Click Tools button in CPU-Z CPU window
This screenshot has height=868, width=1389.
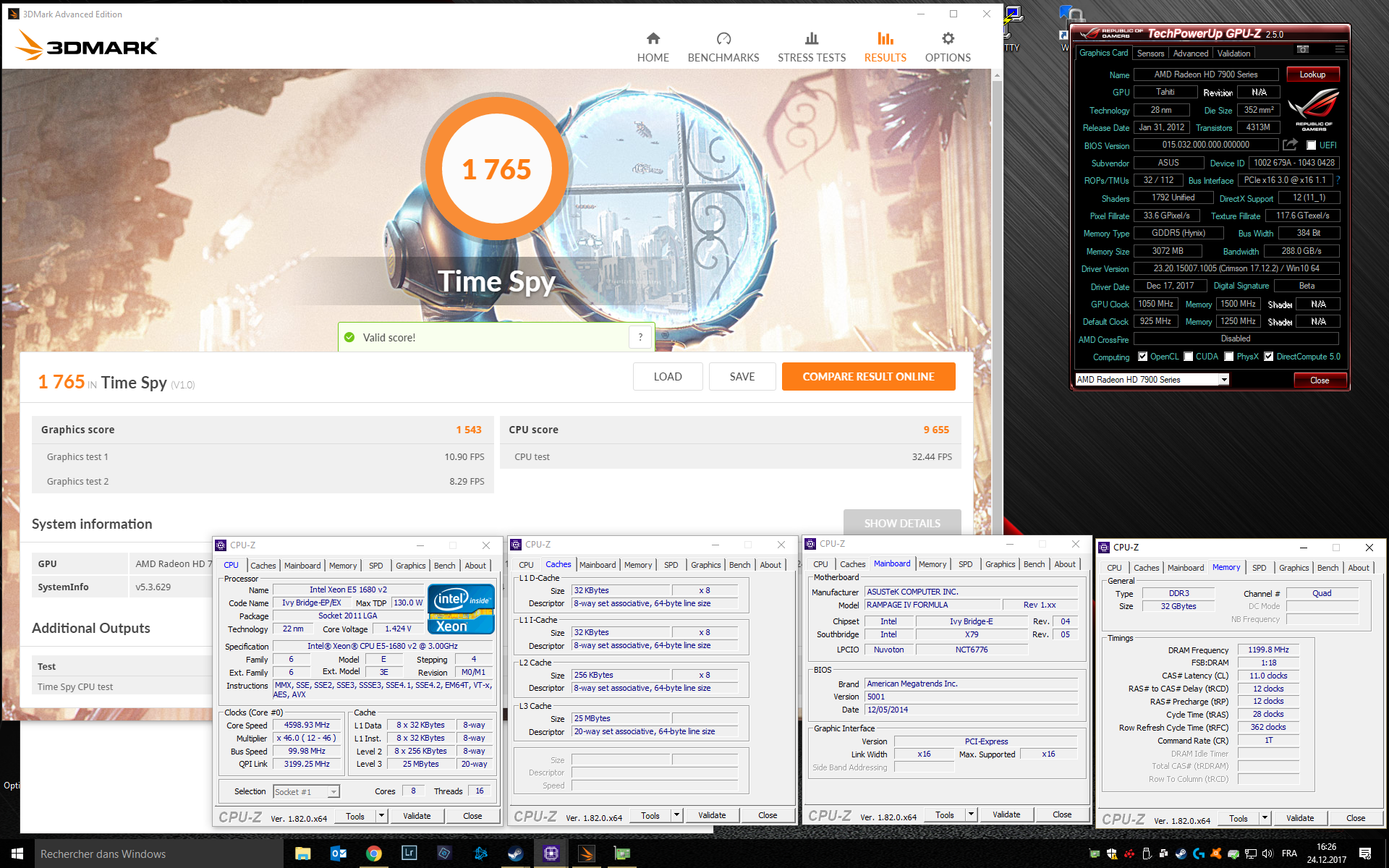(355, 816)
